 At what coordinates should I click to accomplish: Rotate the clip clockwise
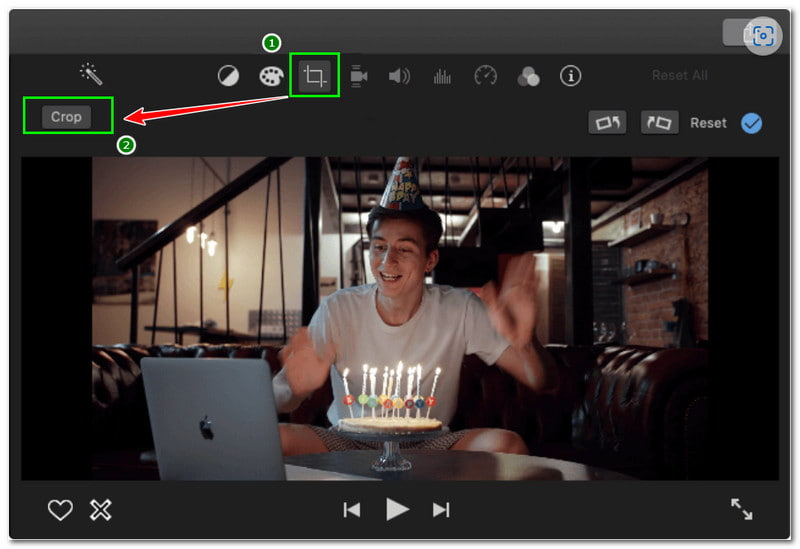coord(659,122)
